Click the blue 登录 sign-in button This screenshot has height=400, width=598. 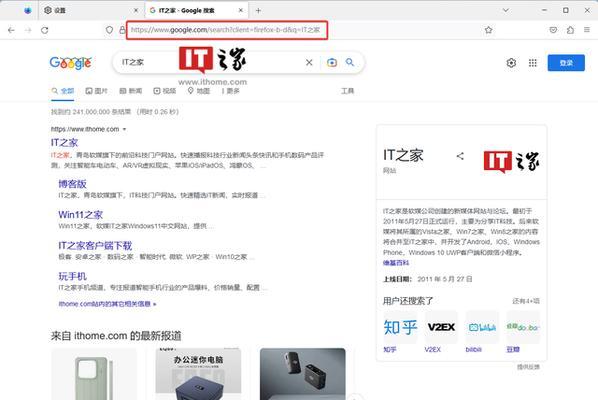click(x=566, y=63)
